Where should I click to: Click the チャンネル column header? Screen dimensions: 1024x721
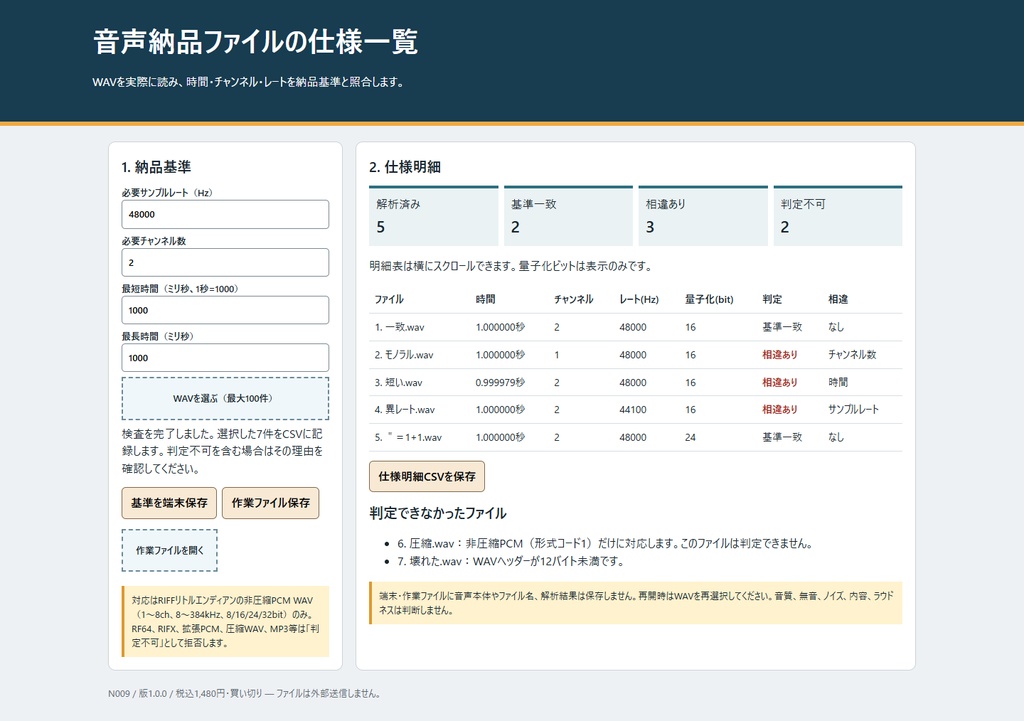tap(573, 299)
